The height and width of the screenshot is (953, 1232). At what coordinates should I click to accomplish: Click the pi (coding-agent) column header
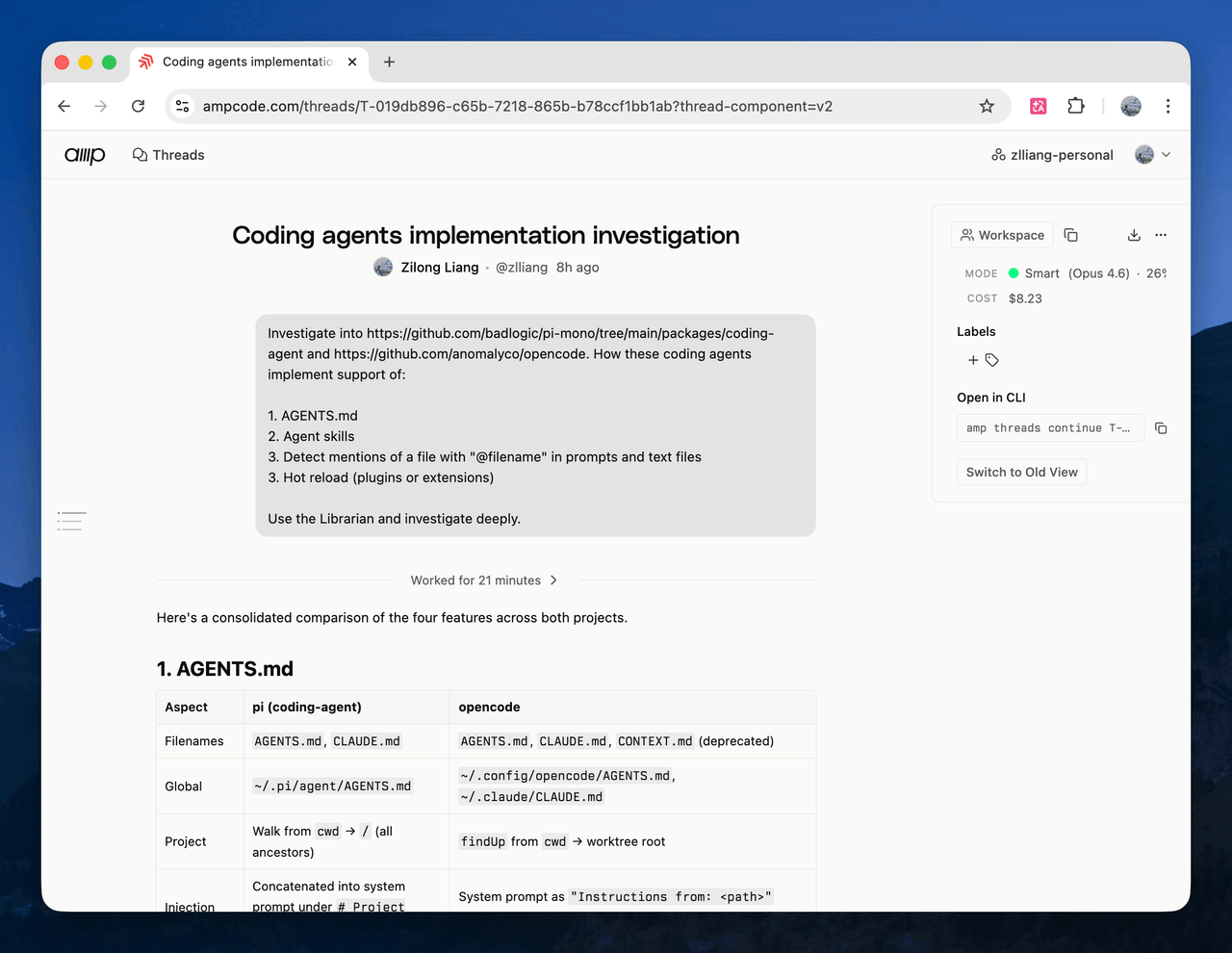click(307, 707)
